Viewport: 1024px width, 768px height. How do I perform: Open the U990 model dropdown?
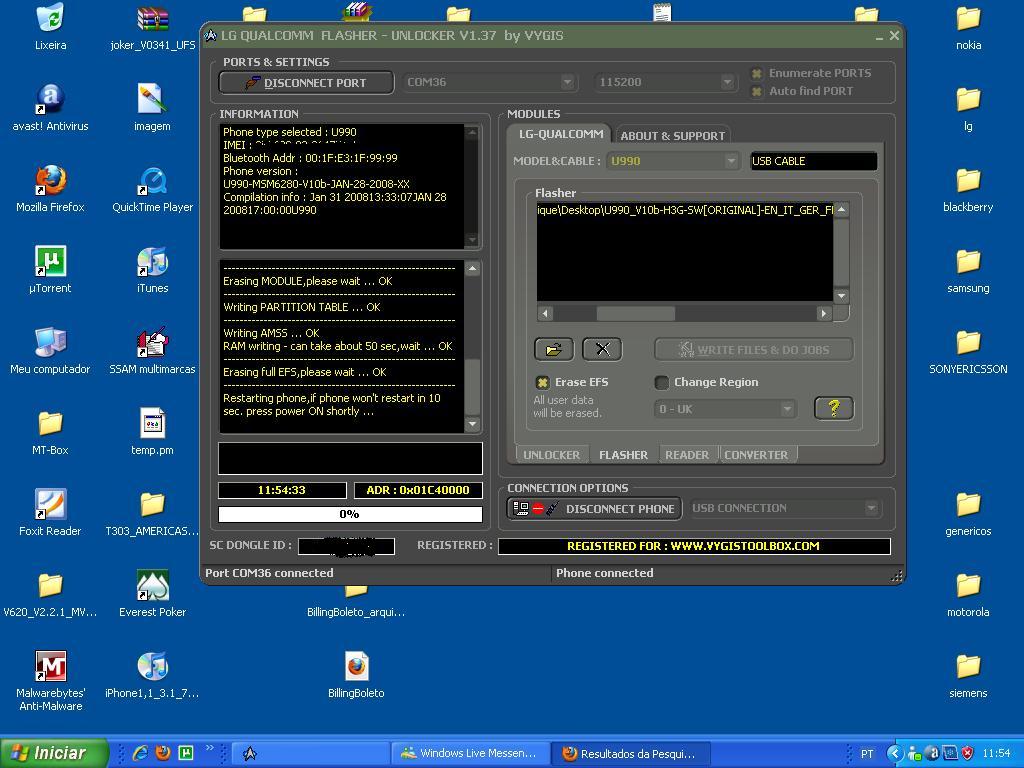tap(731, 161)
